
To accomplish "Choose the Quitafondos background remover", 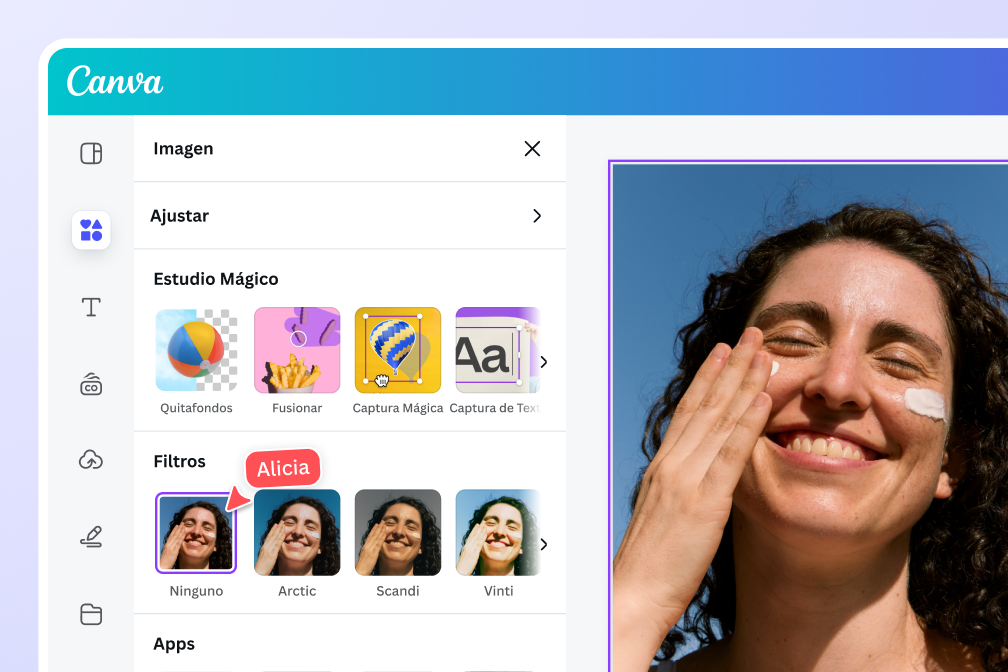I will pos(196,350).
